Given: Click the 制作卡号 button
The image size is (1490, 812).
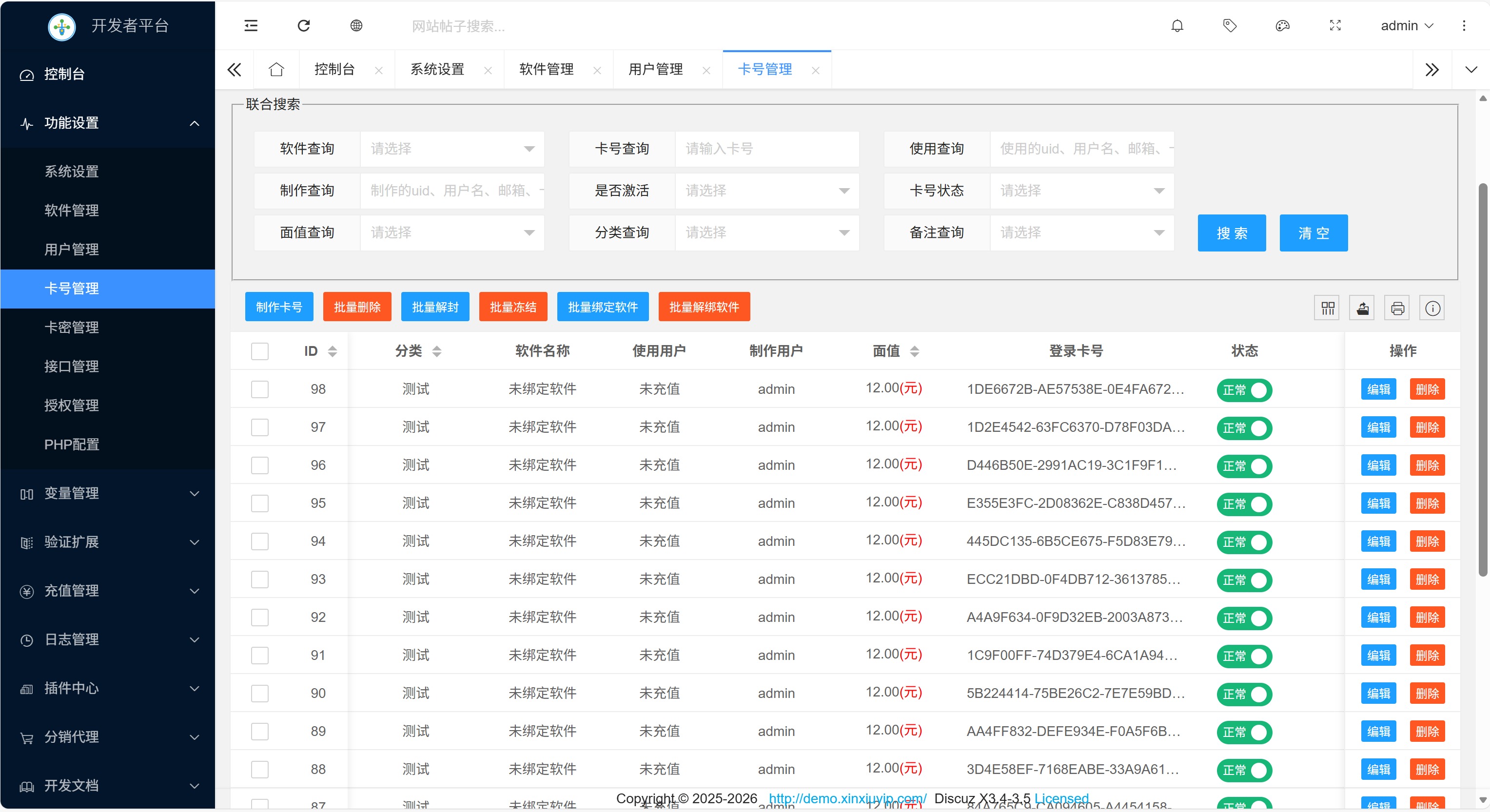Looking at the screenshot, I should tap(279, 307).
